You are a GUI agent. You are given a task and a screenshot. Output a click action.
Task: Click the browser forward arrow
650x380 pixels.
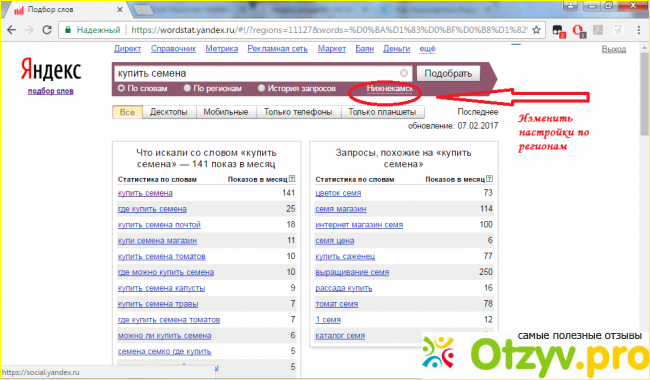[29, 30]
